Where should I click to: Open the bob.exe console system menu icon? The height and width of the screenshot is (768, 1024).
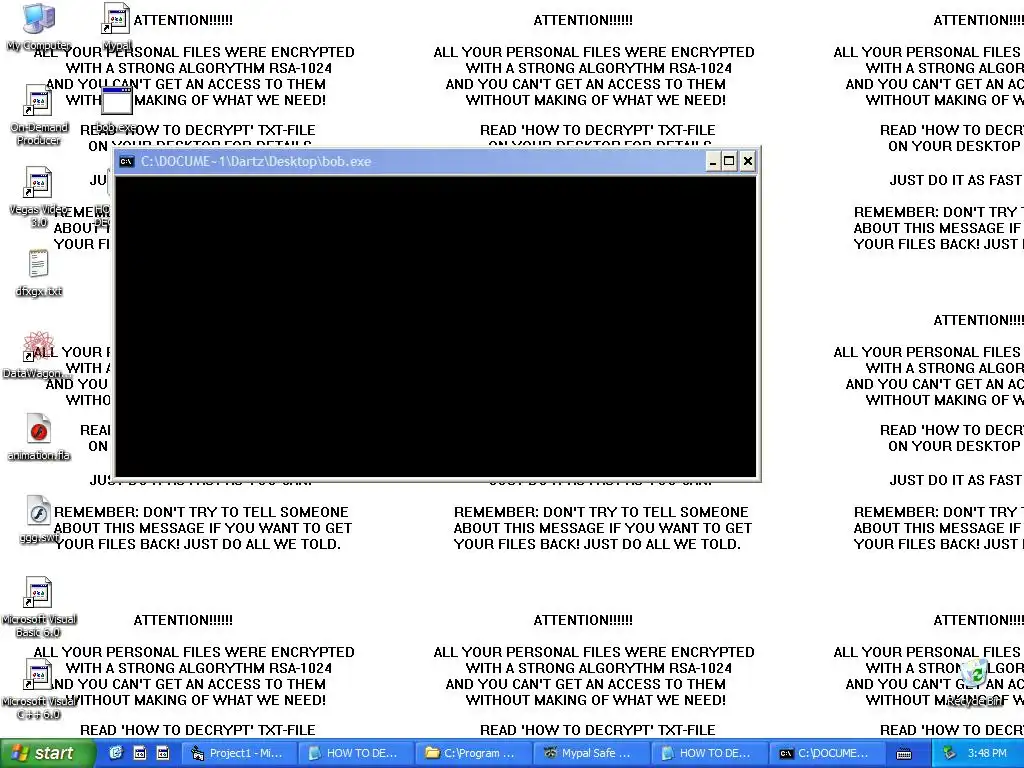pos(127,161)
